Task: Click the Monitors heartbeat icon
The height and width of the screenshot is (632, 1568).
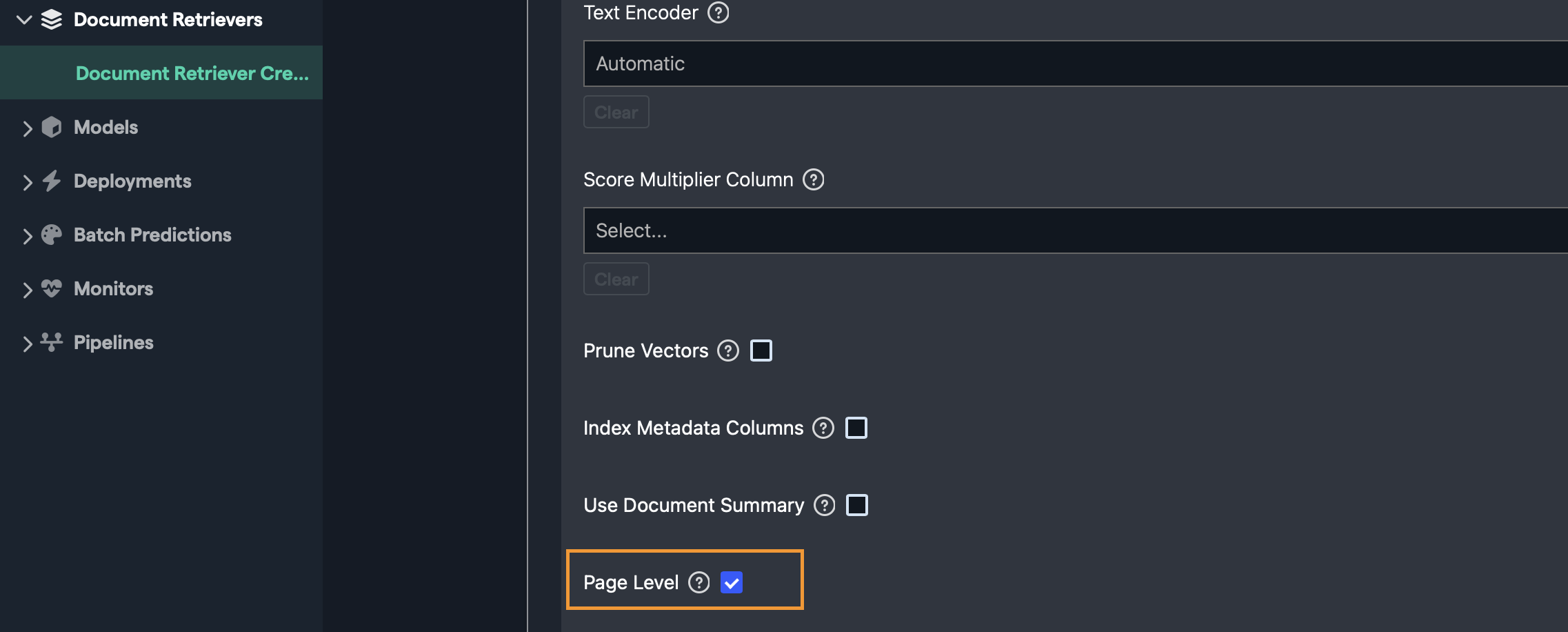Action: (52, 288)
